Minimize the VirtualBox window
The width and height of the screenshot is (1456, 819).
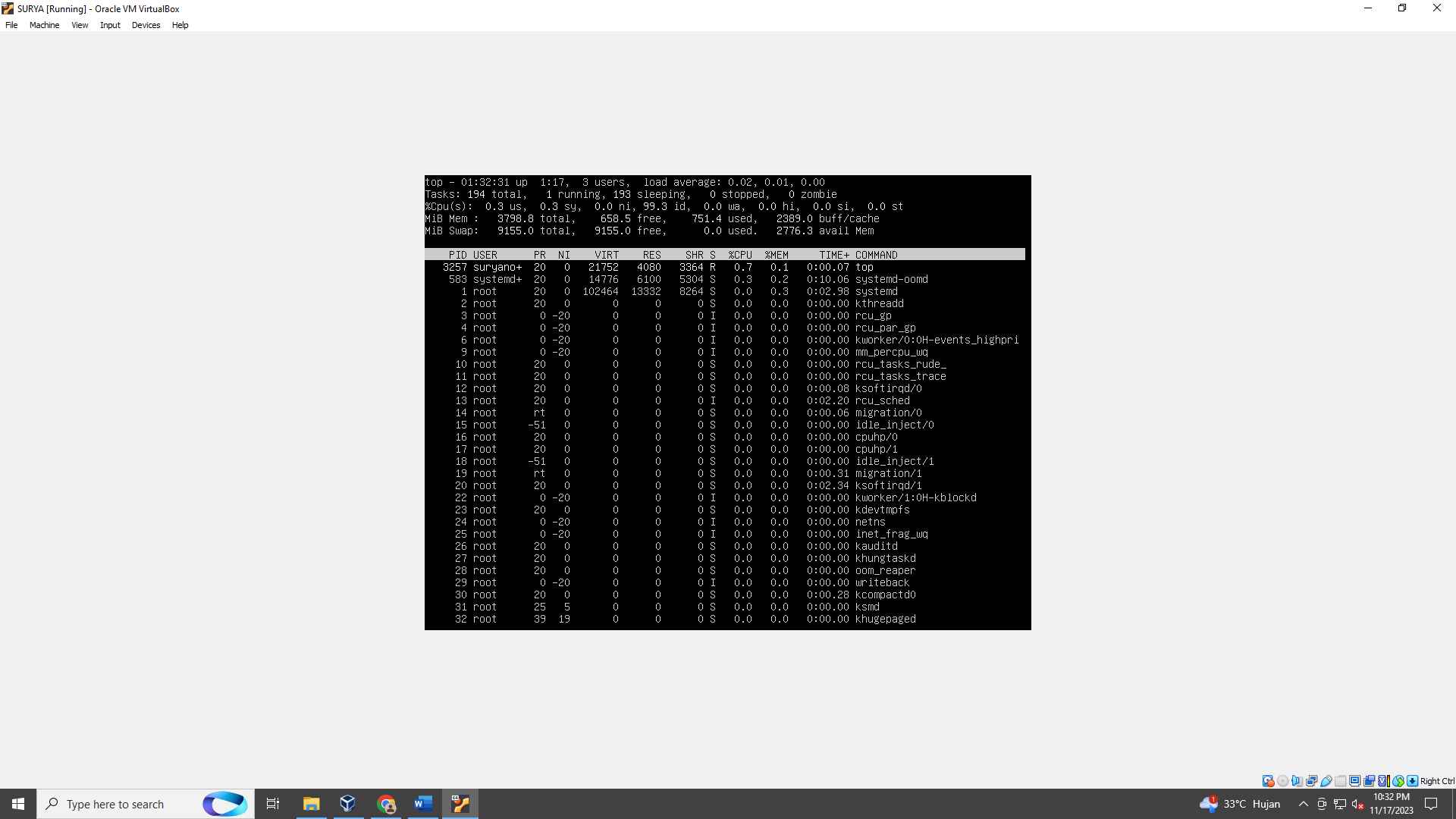coord(1368,8)
